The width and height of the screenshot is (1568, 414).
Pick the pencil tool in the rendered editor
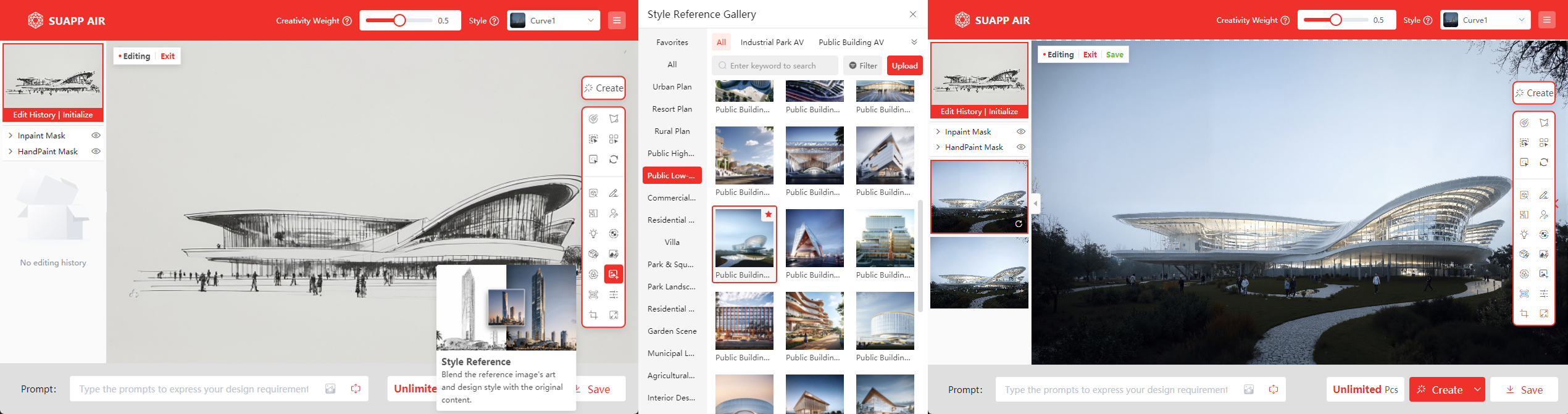(1544, 195)
